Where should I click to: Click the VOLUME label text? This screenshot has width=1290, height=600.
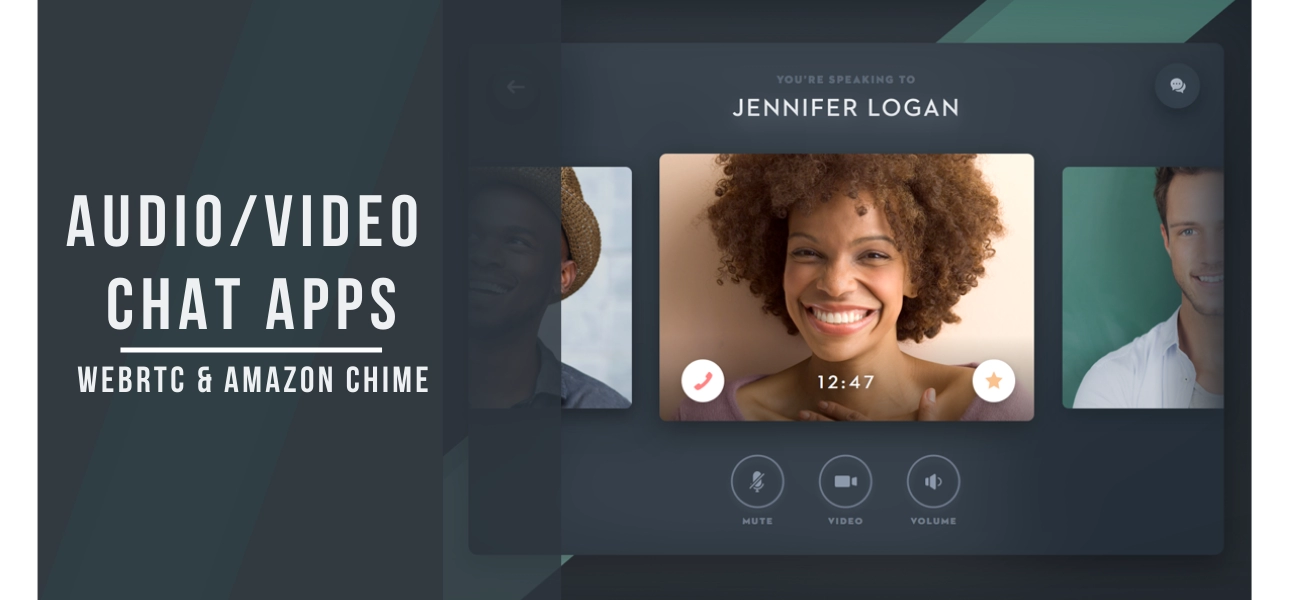933,521
